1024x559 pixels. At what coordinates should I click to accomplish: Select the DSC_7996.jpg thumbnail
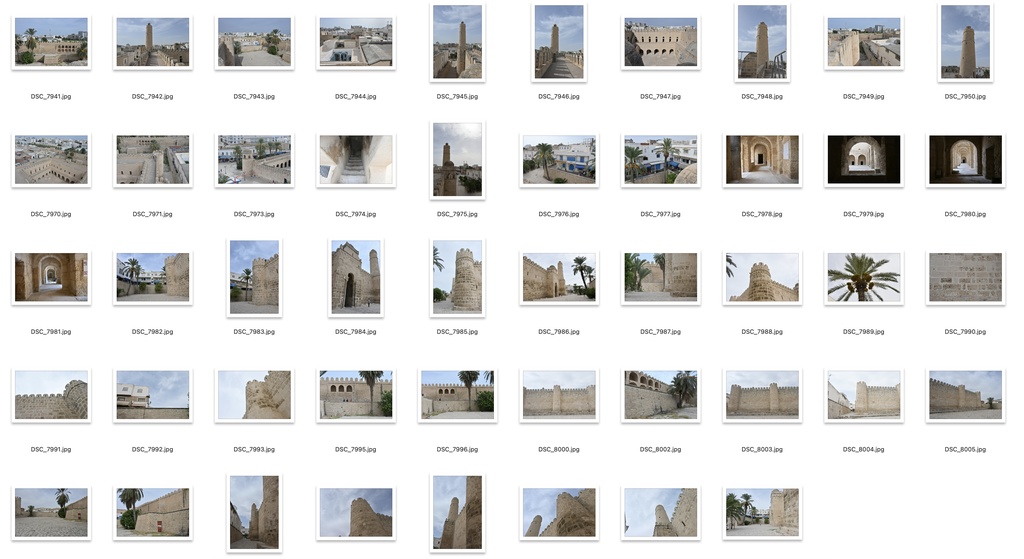[457, 395]
